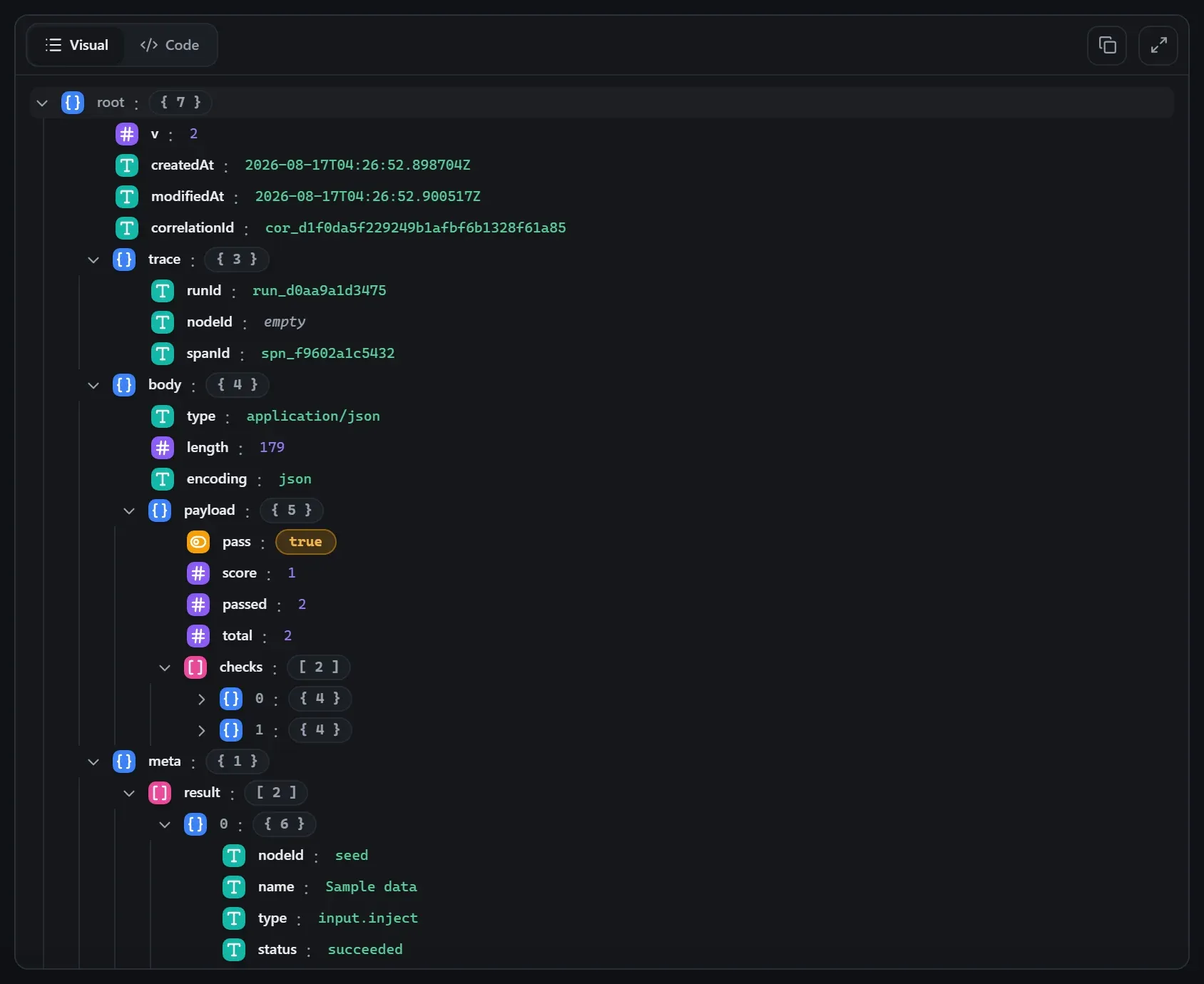The width and height of the screenshot is (1204, 984).
Task: Click the result item 0 badge { 6 }
Action: tap(284, 824)
